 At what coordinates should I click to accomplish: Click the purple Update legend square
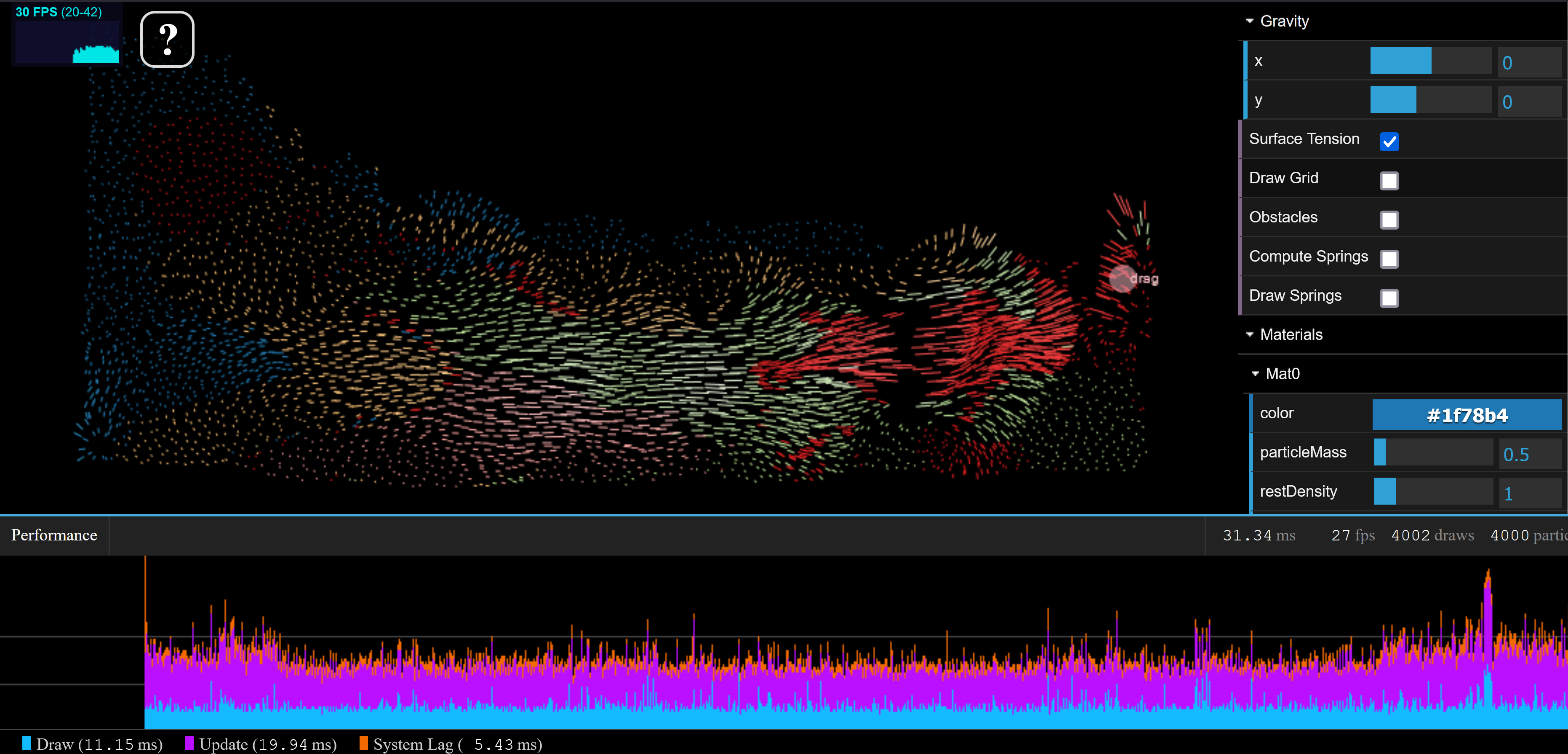(189, 743)
